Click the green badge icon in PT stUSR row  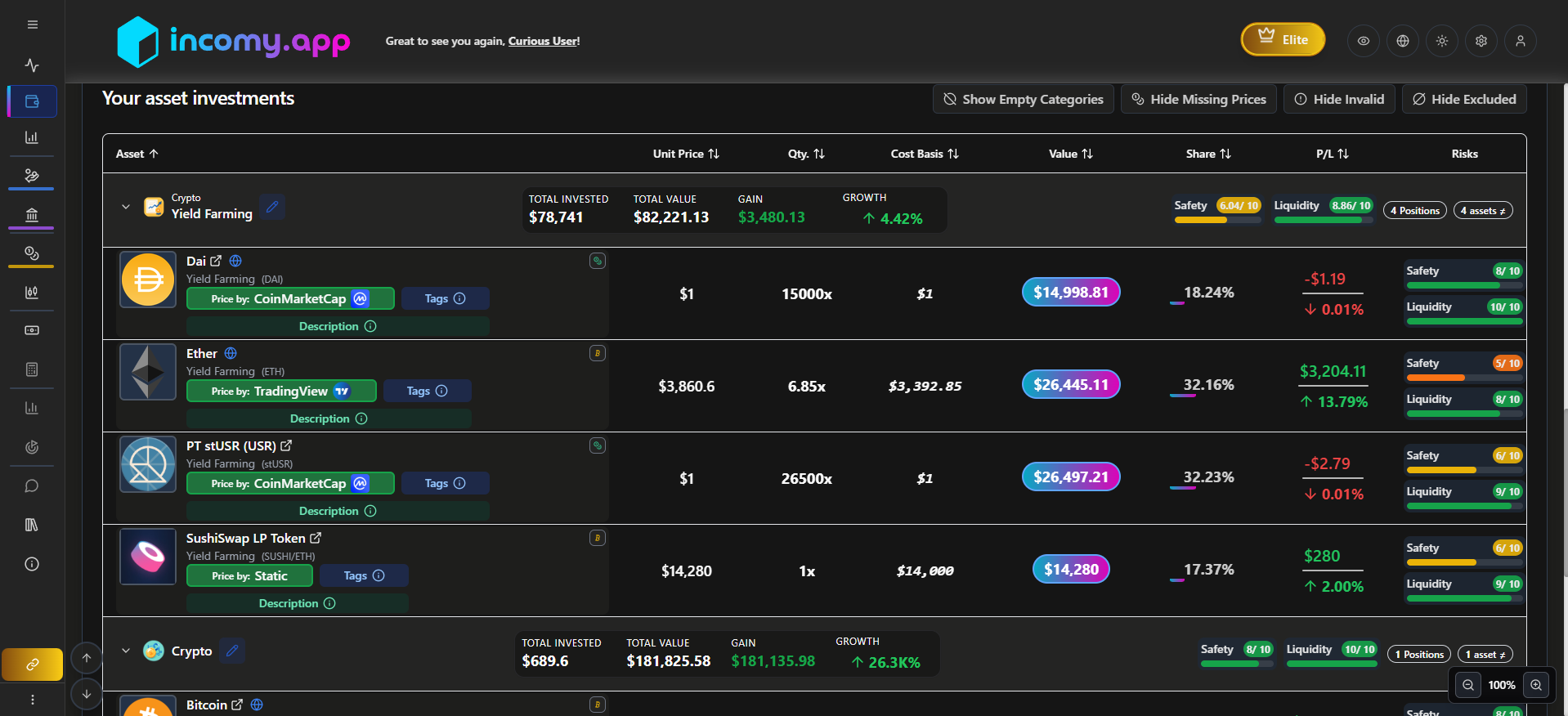pos(598,445)
